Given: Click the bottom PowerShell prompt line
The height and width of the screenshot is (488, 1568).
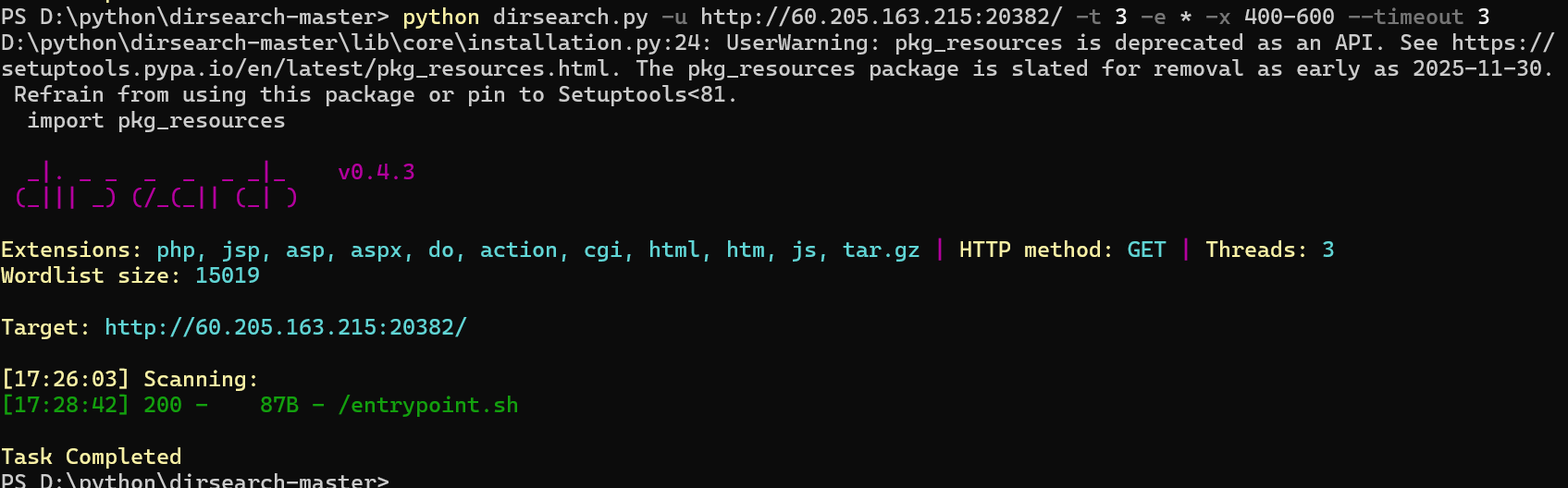Looking at the screenshot, I should point(195,481).
